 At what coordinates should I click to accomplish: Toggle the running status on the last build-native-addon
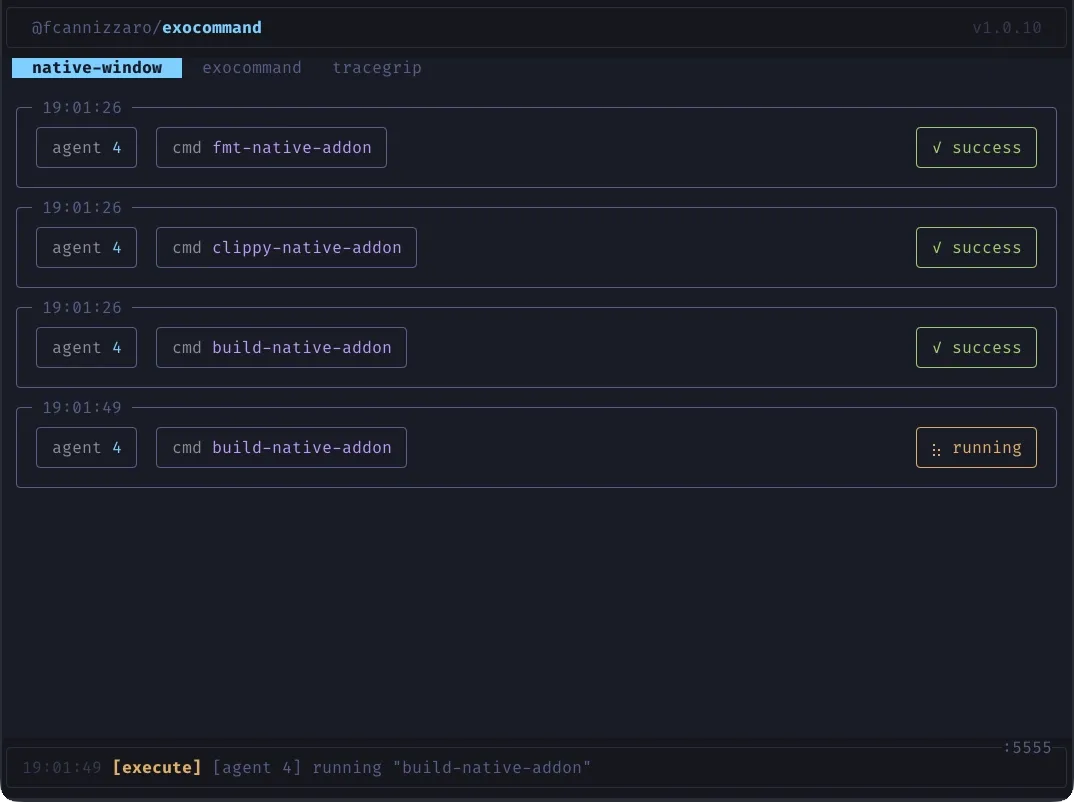(976, 448)
